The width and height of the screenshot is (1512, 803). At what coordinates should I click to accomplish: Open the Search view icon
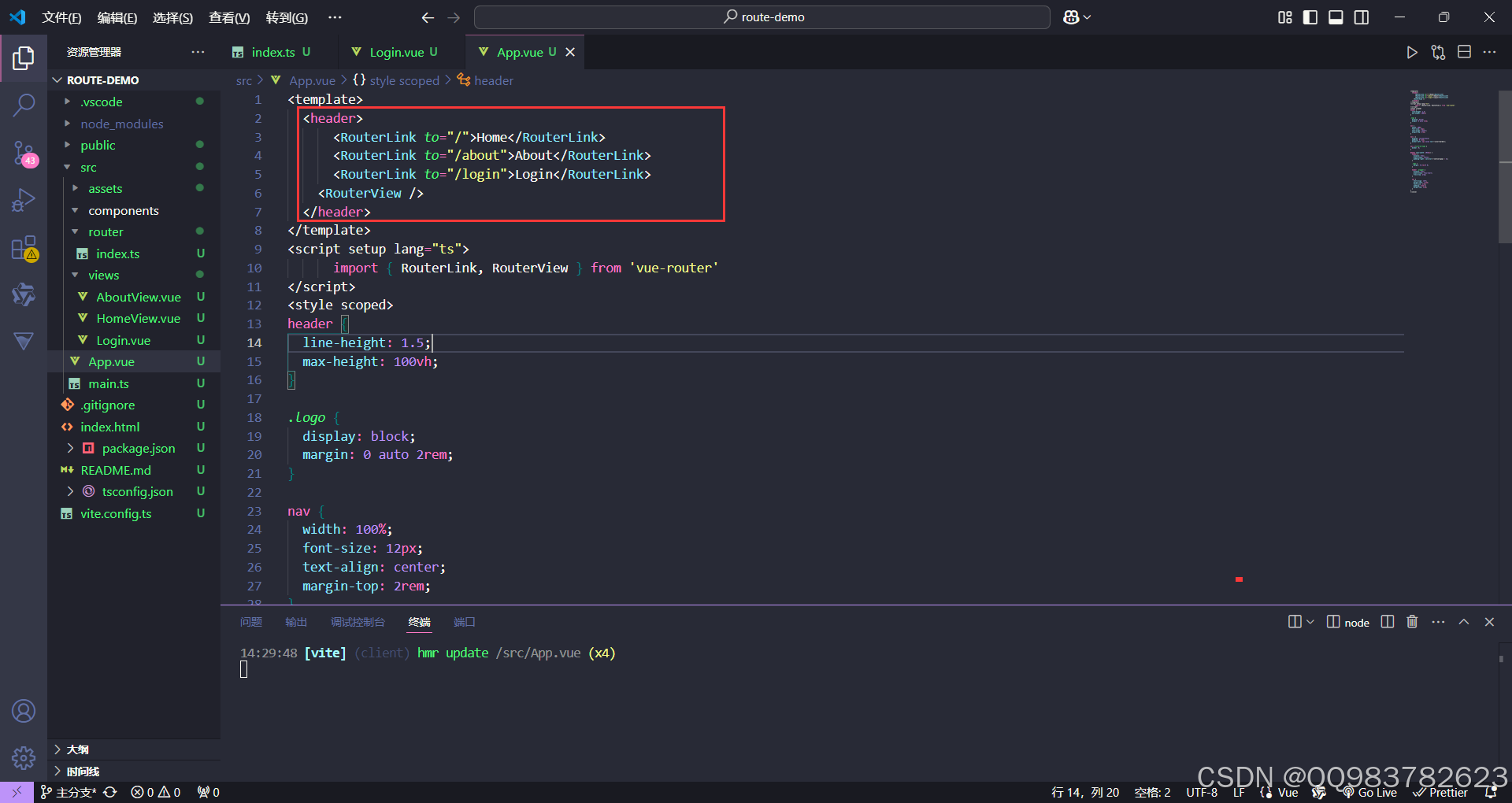24,105
